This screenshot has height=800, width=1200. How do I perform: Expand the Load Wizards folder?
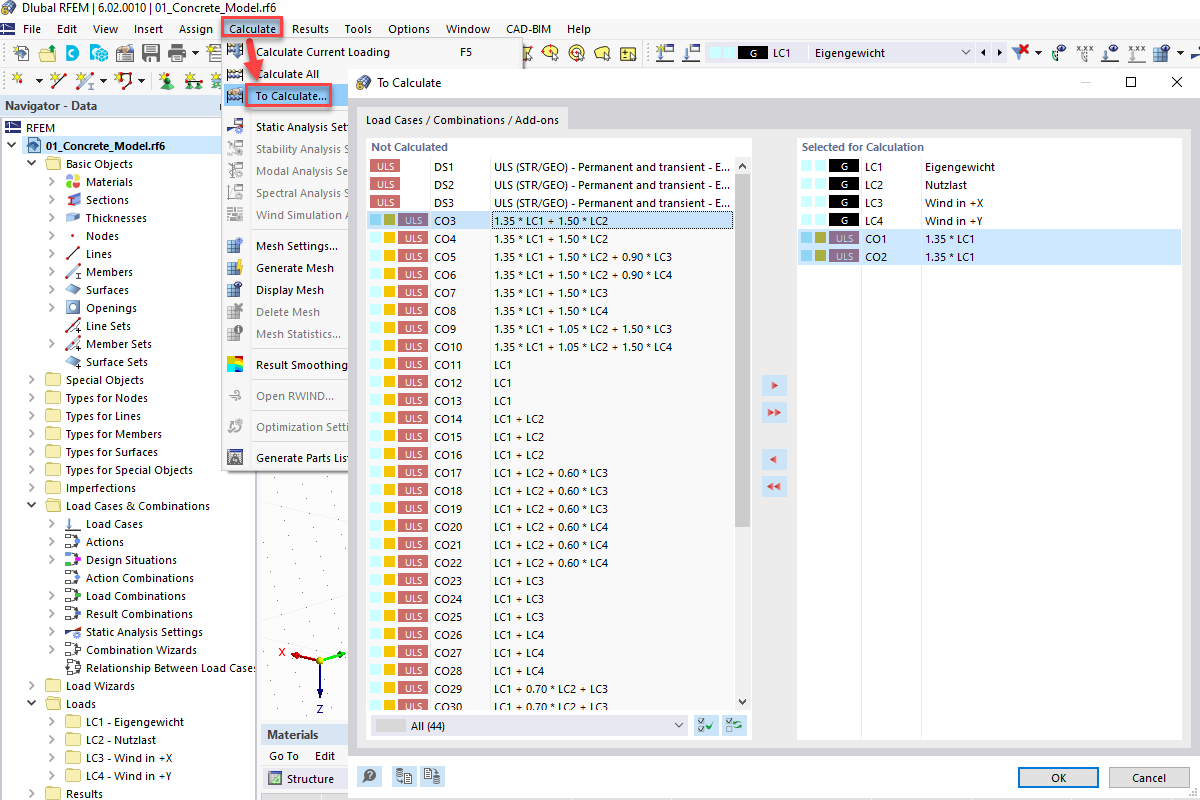32,686
